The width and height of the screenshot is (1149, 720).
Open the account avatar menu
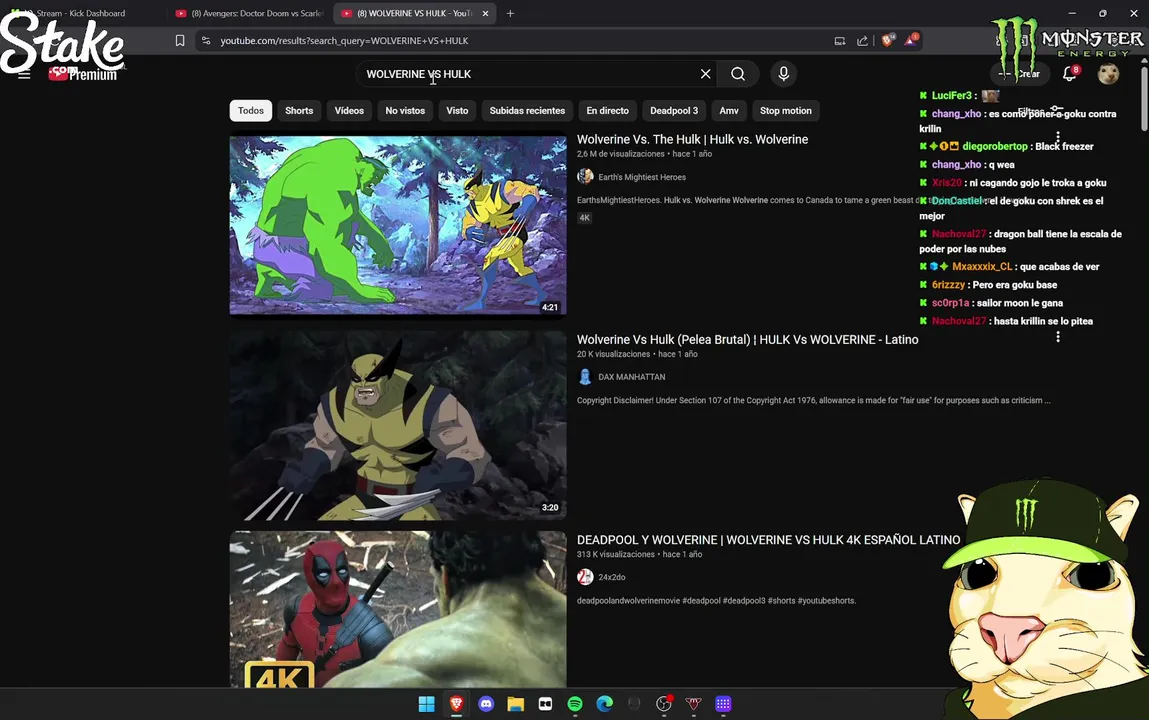1108,73
